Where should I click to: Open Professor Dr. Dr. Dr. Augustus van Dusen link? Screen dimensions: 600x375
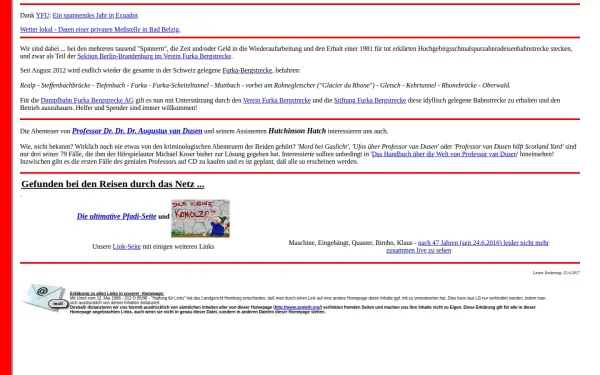[x=137, y=131]
